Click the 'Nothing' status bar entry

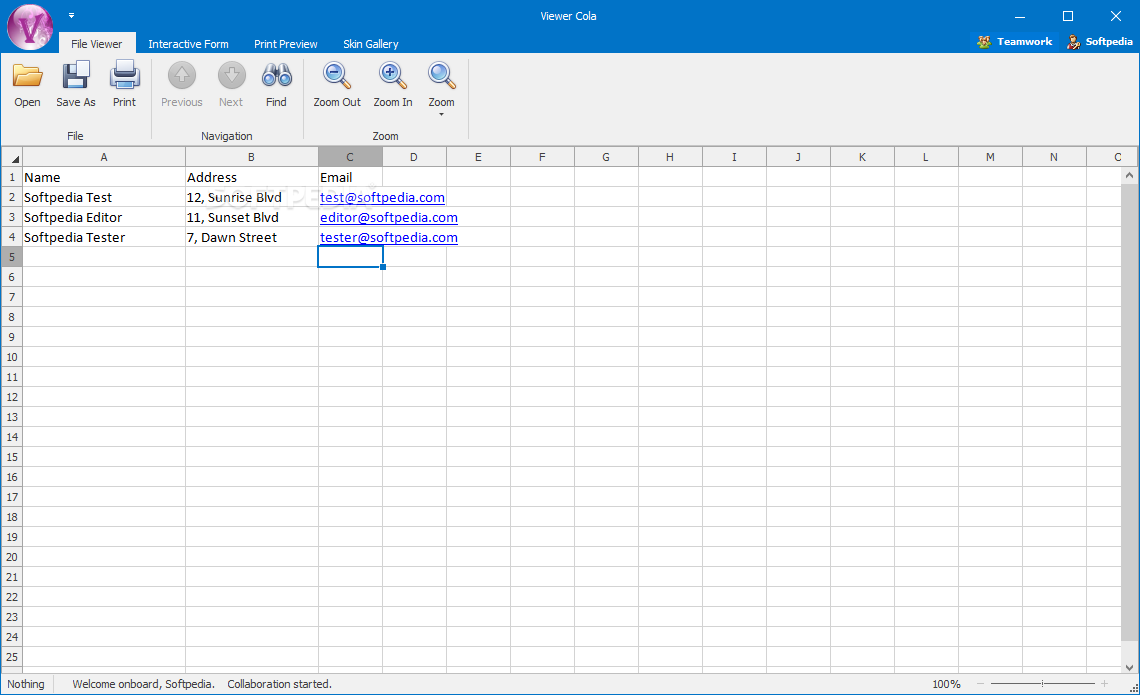(x=25, y=684)
